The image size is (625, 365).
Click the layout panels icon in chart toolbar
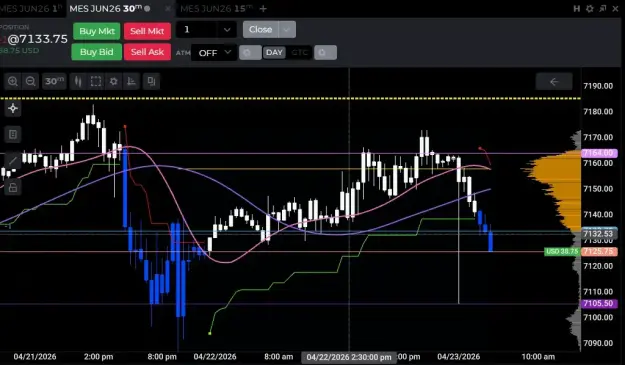[151, 81]
